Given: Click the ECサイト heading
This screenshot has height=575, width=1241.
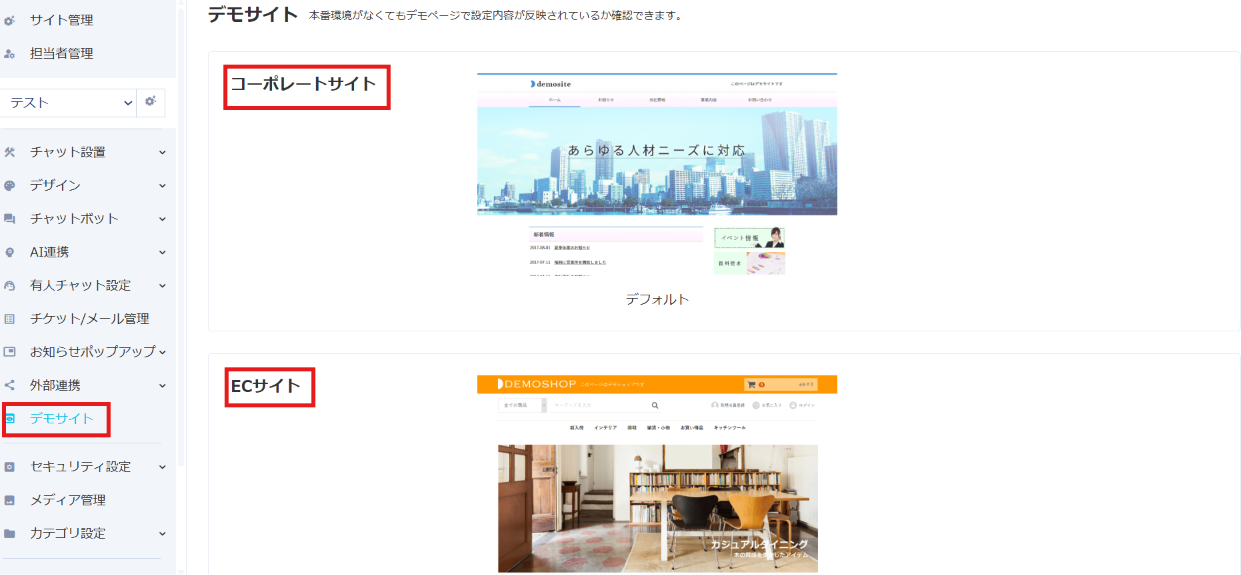Looking at the screenshot, I should coord(266,385).
